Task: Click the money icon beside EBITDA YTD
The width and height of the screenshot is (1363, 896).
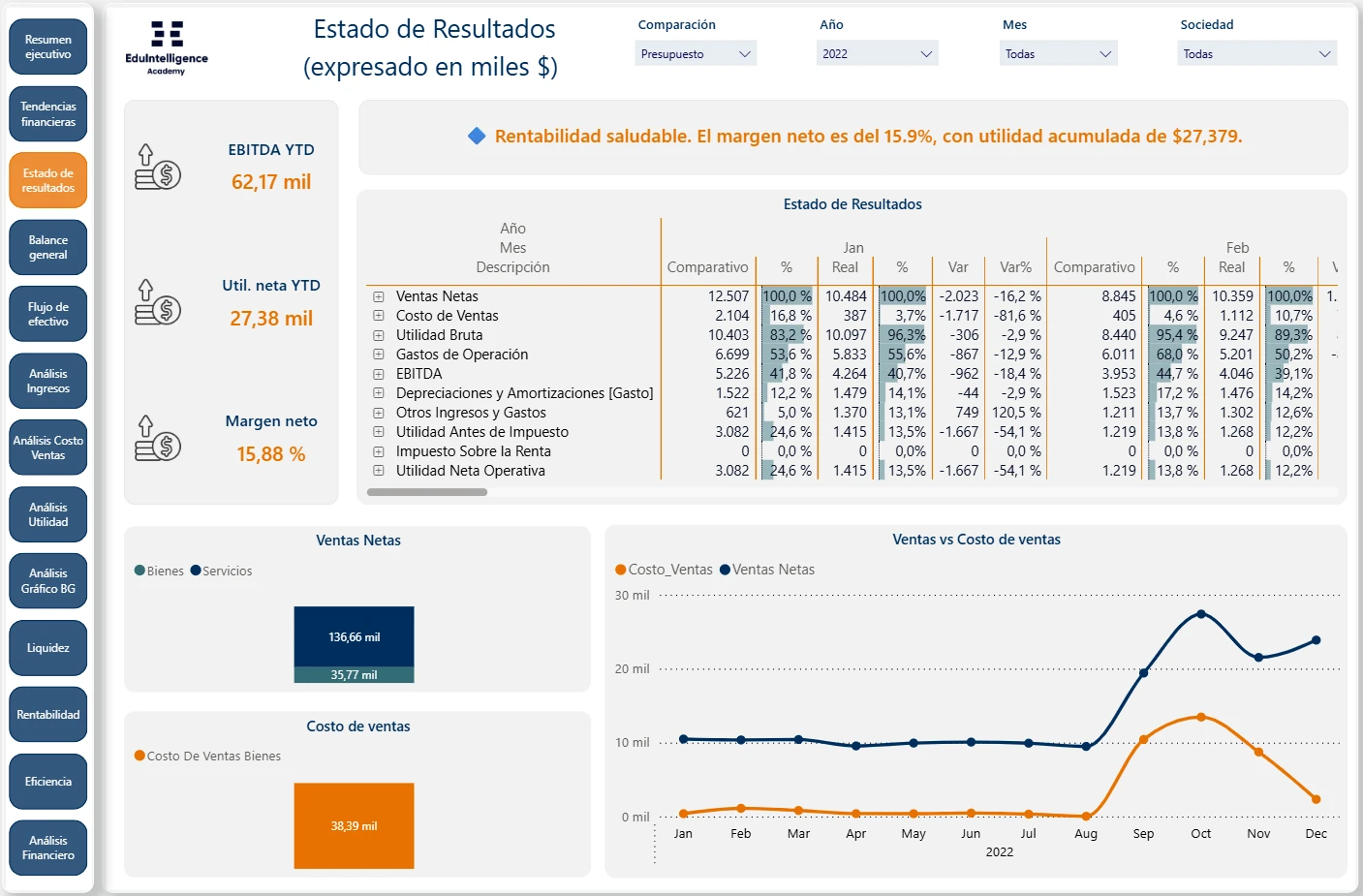Action: pyautogui.click(x=158, y=167)
